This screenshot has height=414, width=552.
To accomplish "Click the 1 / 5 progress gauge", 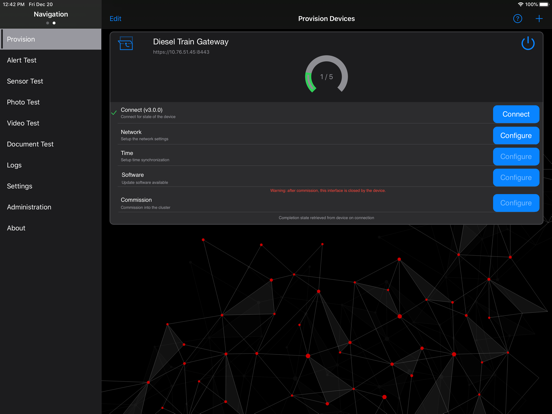I will point(326,75).
